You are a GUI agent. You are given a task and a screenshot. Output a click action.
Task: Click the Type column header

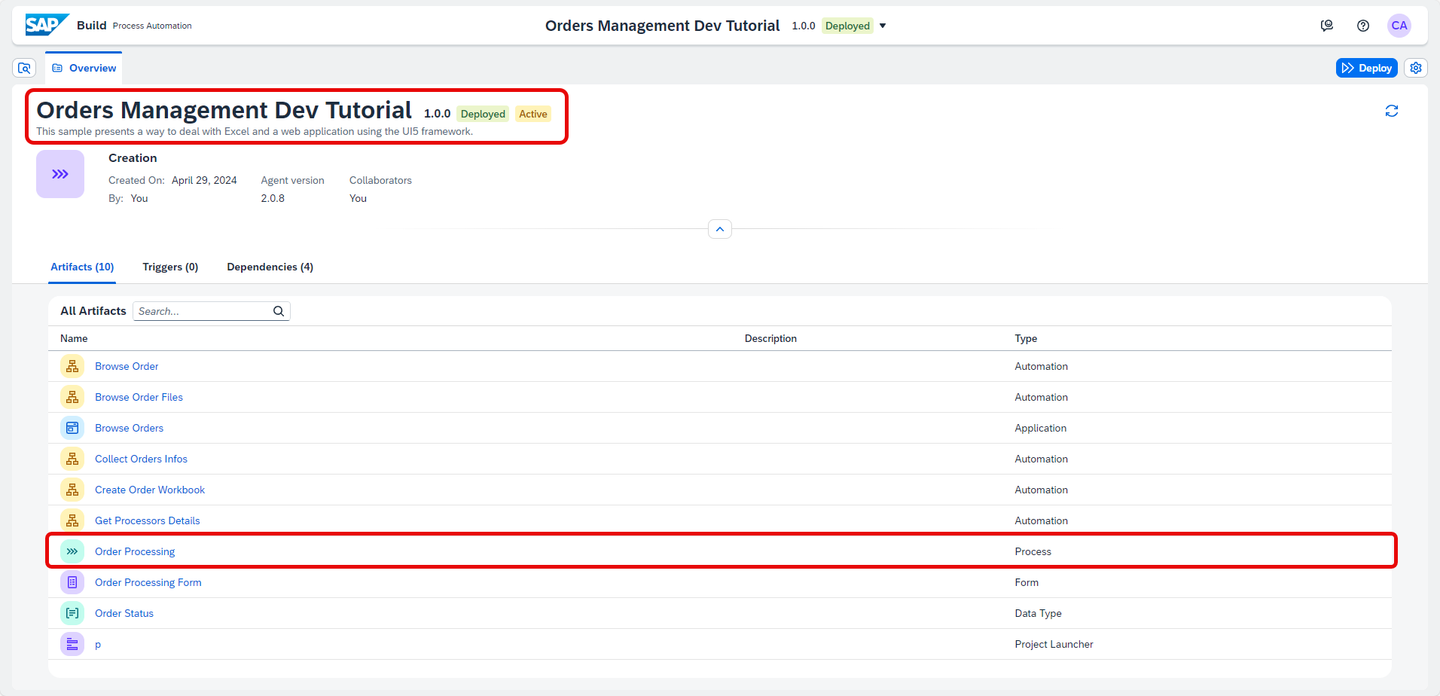coord(1026,339)
